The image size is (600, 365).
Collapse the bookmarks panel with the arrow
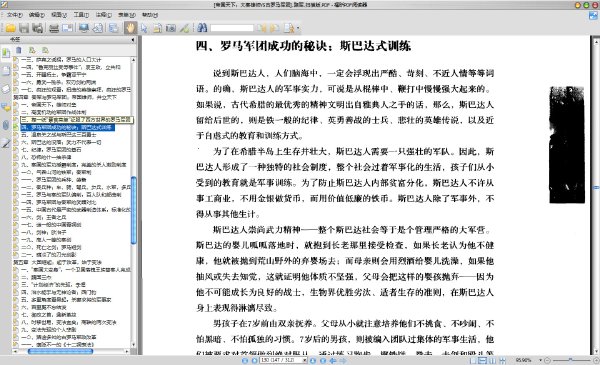pos(133,40)
